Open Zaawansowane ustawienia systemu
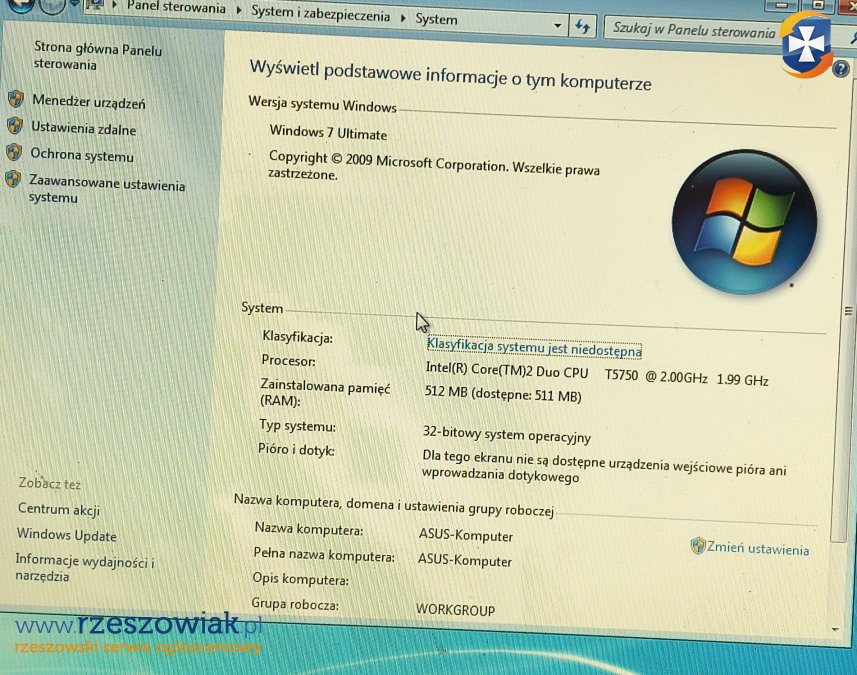Viewport: 857px width, 675px height. [107, 189]
